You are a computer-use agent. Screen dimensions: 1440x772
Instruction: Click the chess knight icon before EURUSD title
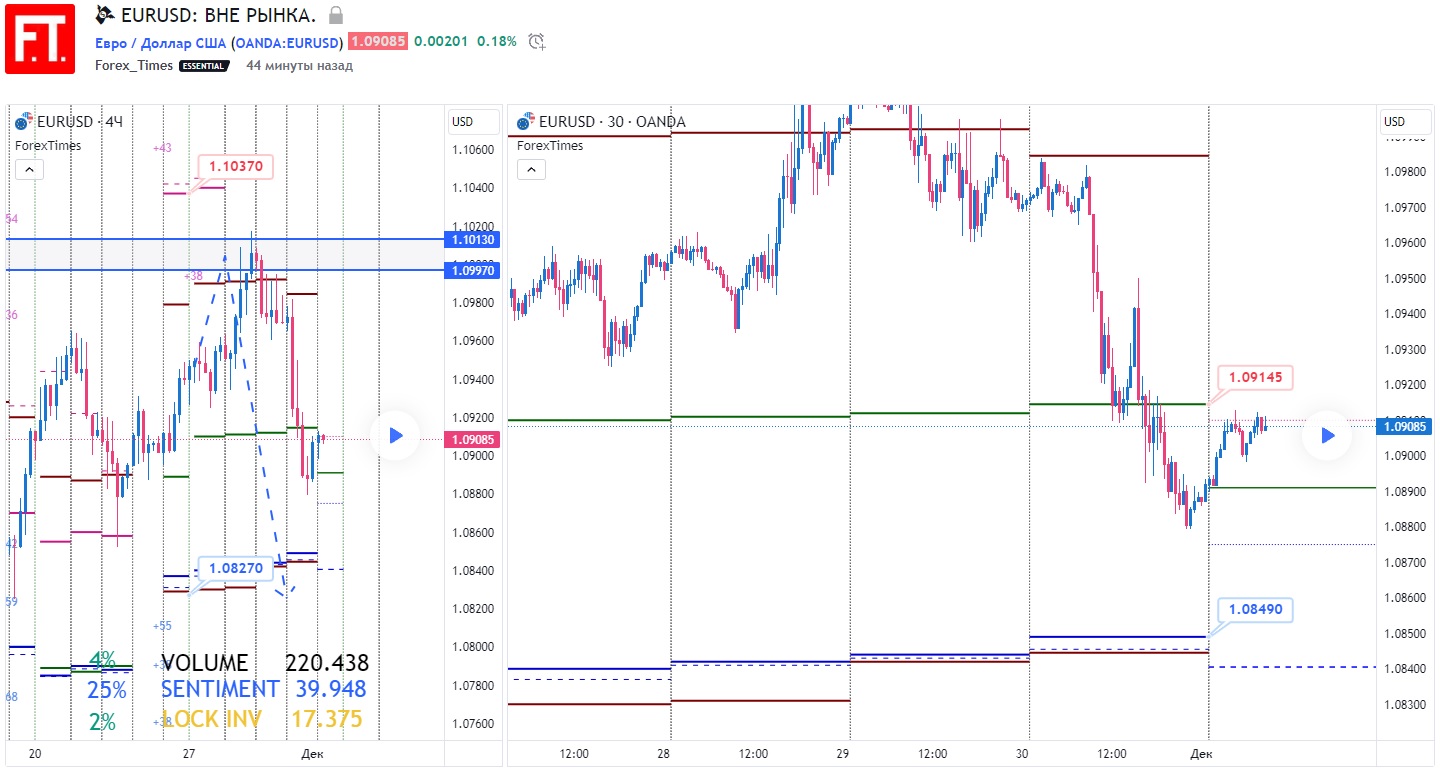click(105, 15)
